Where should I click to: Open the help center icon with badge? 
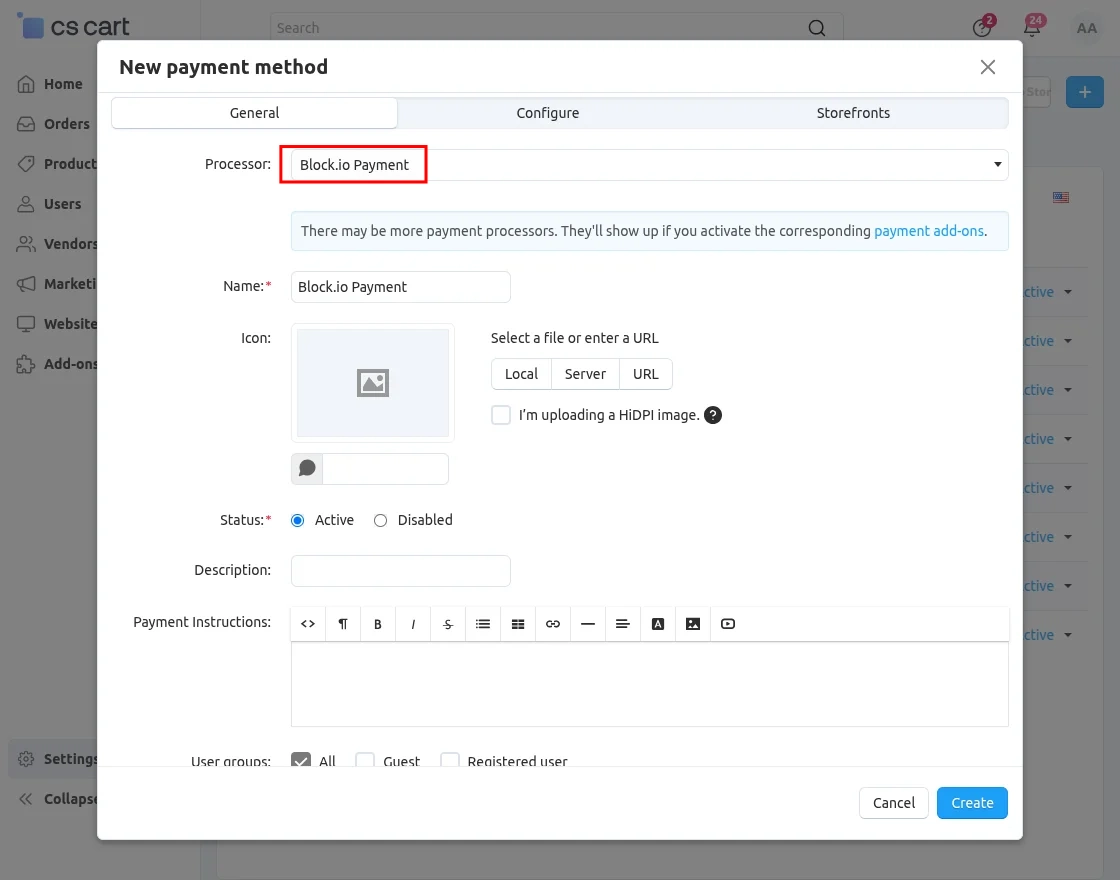983,27
